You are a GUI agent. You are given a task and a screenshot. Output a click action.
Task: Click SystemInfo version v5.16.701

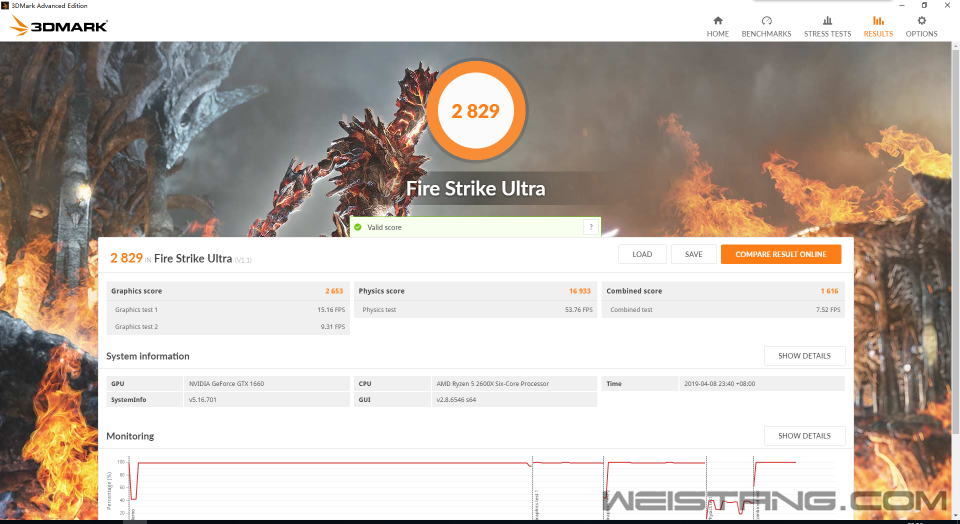click(203, 400)
